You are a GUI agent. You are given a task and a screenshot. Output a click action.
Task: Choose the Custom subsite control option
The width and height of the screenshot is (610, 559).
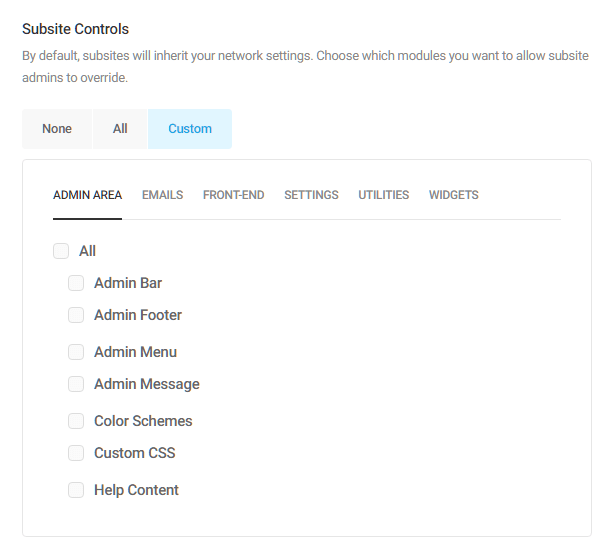(190, 129)
